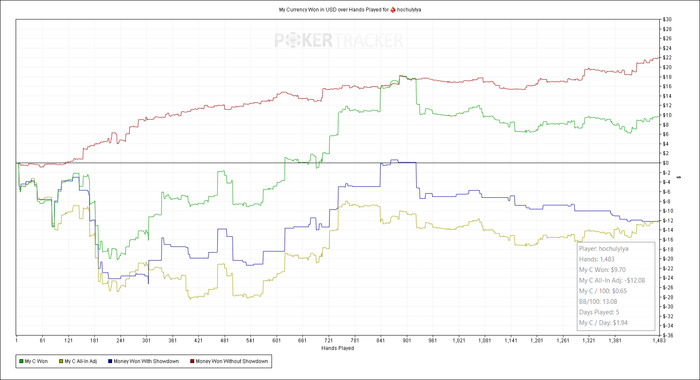This screenshot has height=380, width=700.
Task: Click the $-12 label on the y-axis
Action: click(667, 221)
